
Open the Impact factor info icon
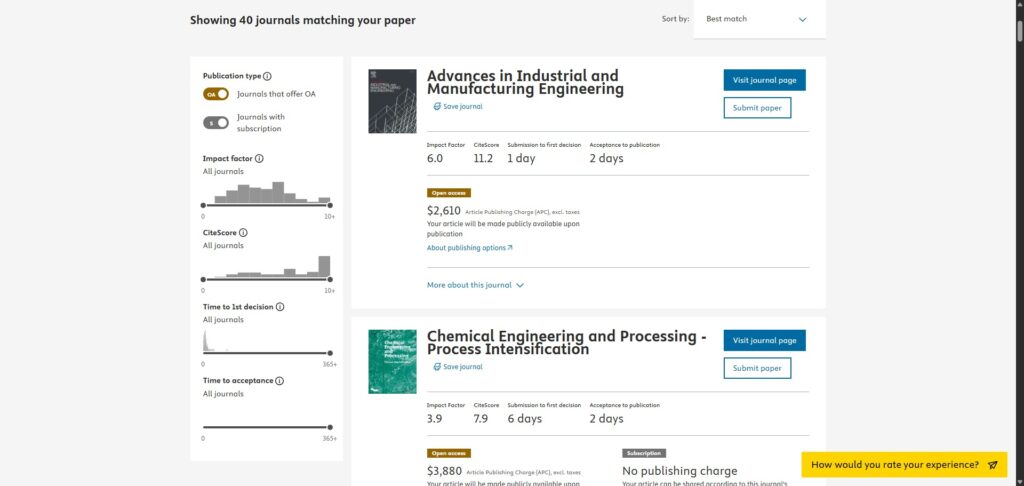(259, 159)
